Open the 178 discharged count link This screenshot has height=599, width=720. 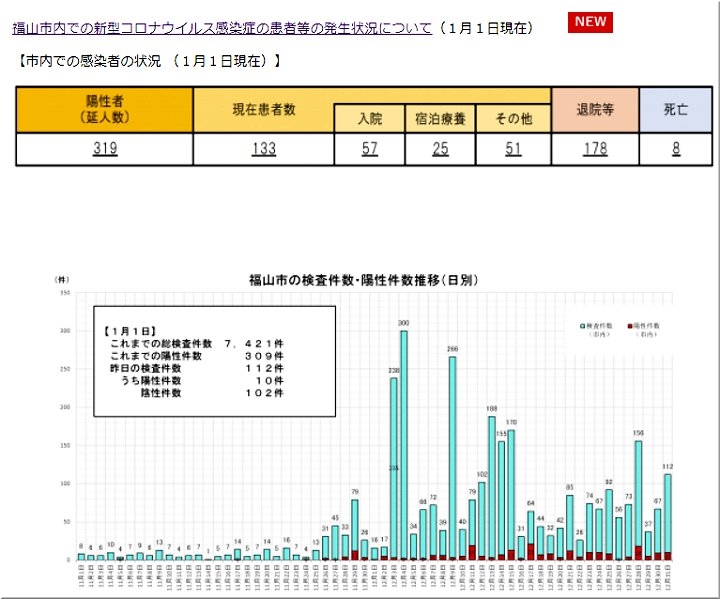(x=594, y=149)
